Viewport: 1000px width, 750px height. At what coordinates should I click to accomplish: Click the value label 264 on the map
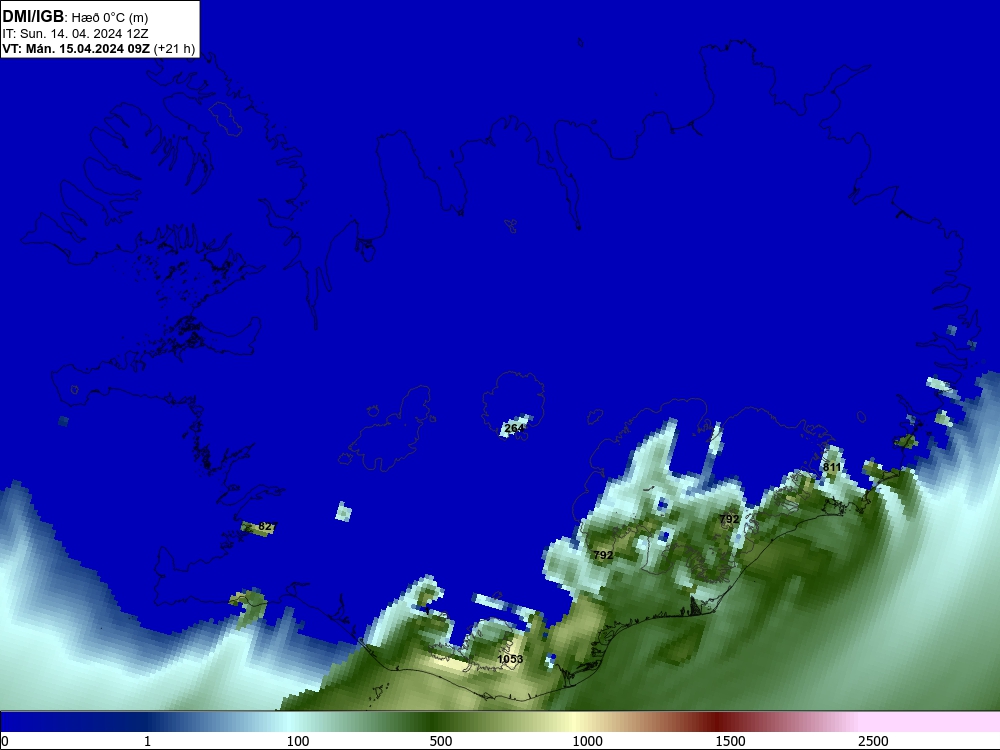click(514, 428)
